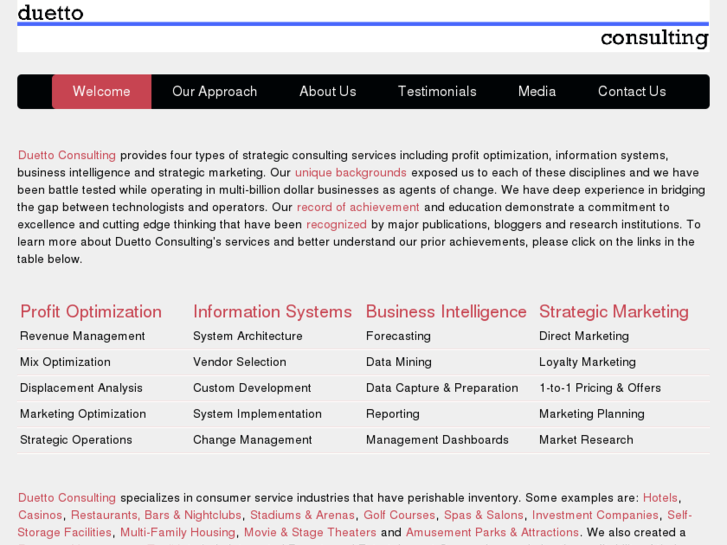Click Custom Development entry
The width and height of the screenshot is (727, 545).
[x=252, y=388]
